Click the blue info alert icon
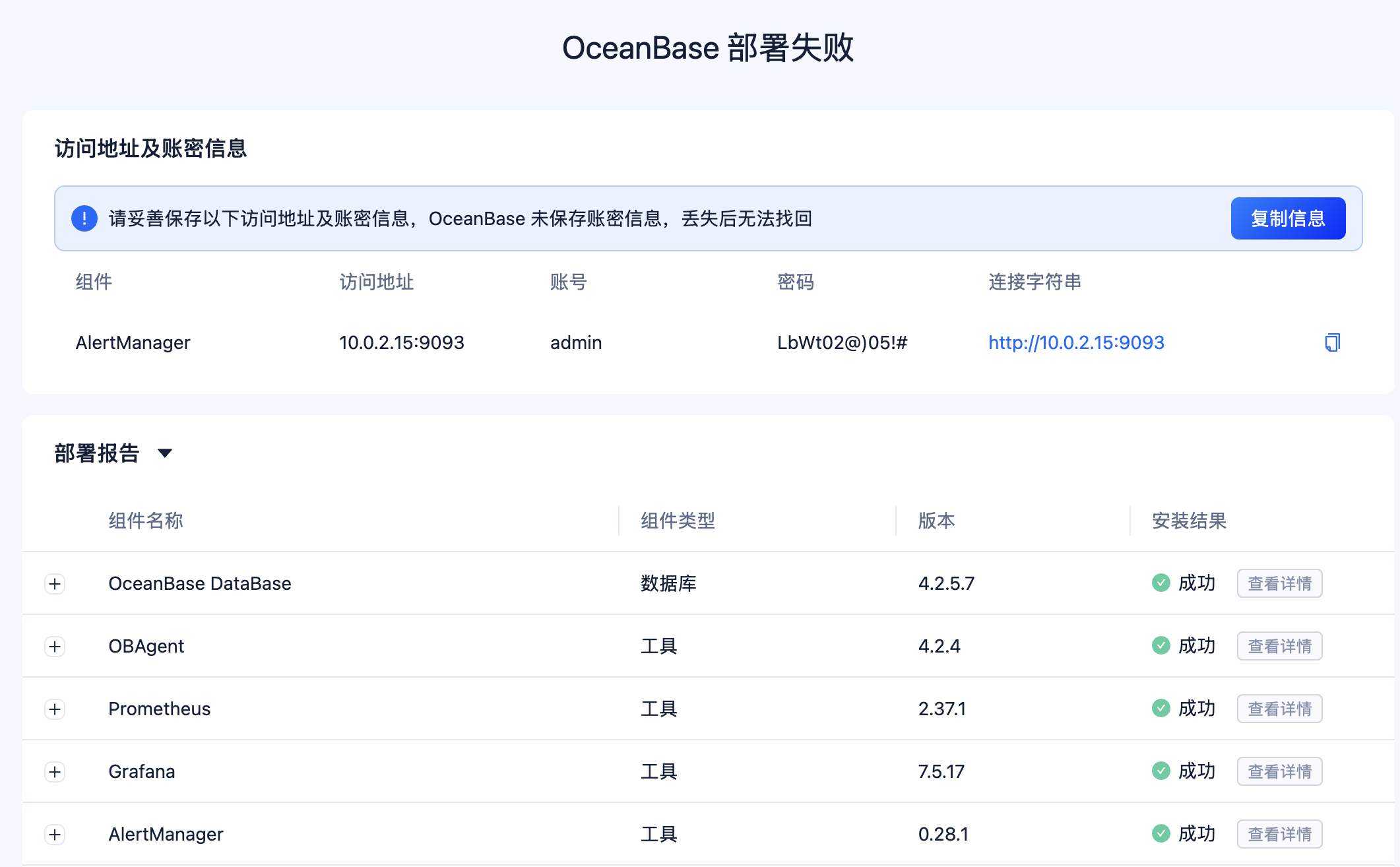Screen dimensions: 1400x867 [84, 218]
